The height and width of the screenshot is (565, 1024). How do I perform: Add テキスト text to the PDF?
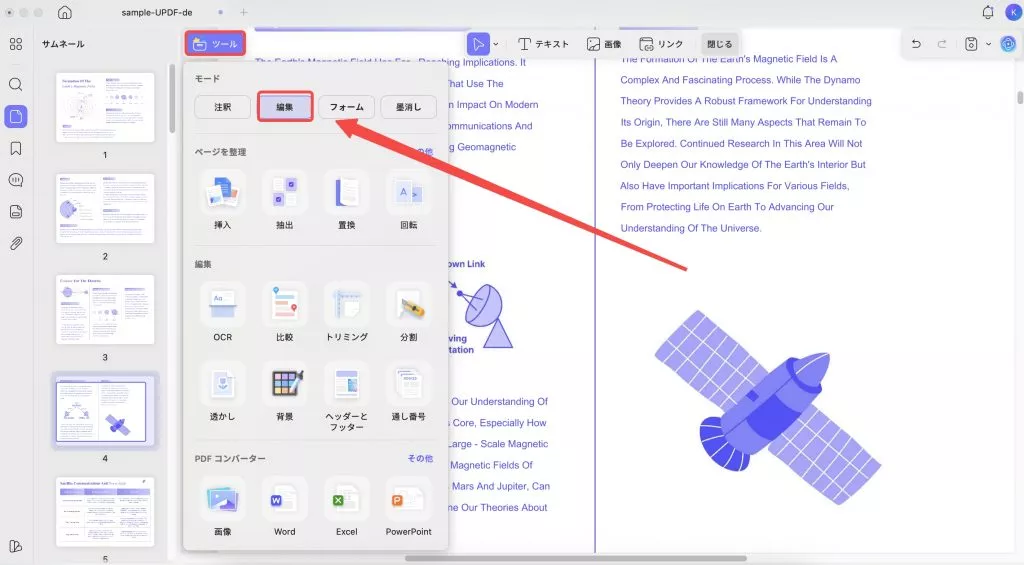pos(543,44)
